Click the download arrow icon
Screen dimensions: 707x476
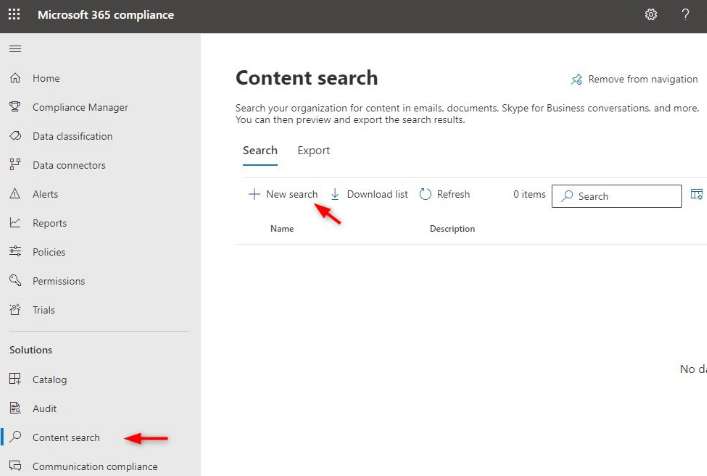(x=335, y=194)
